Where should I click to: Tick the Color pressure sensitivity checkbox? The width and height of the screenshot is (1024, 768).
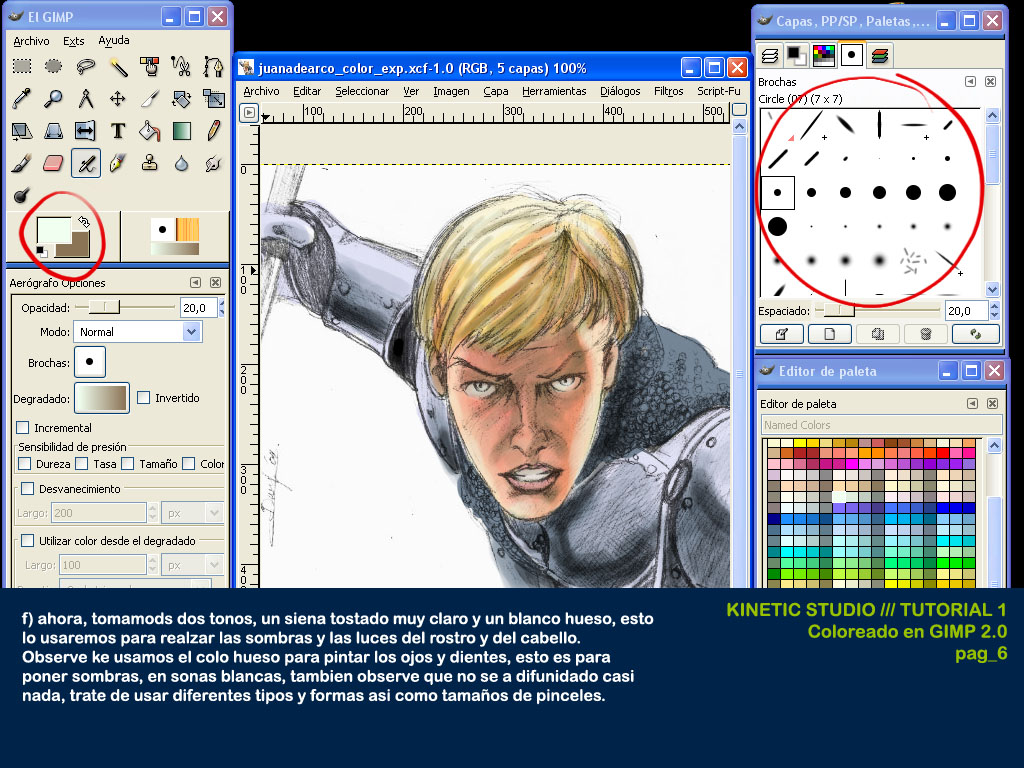(189, 464)
